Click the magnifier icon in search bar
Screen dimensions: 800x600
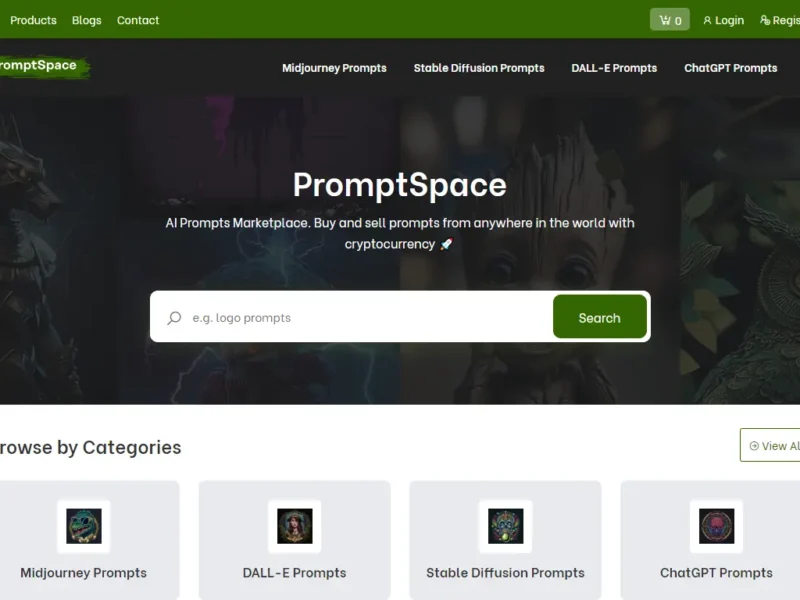(174, 318)
